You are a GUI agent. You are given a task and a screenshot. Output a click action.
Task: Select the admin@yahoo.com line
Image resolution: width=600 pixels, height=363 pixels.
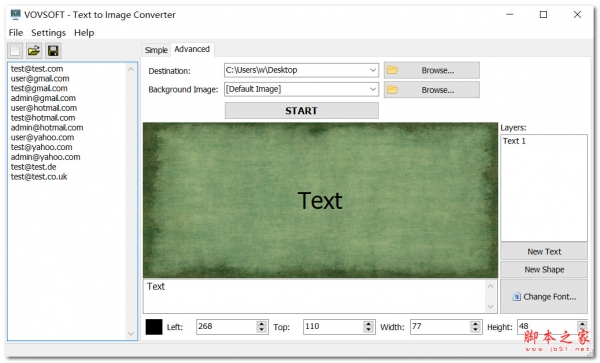pos(45,157)
